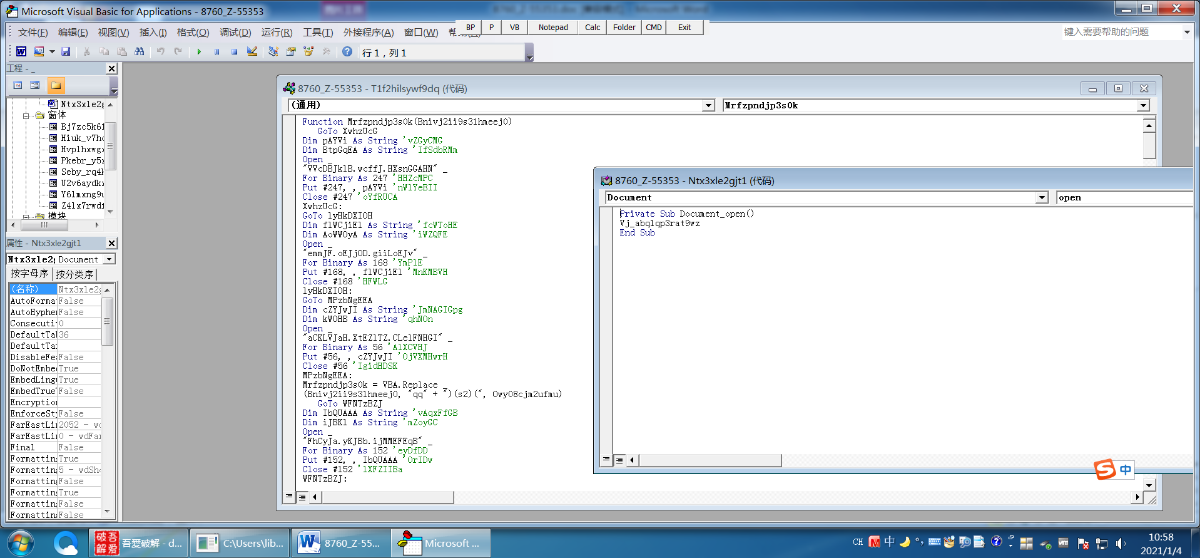Expand the 模块 folder node

tap(28, 217)
